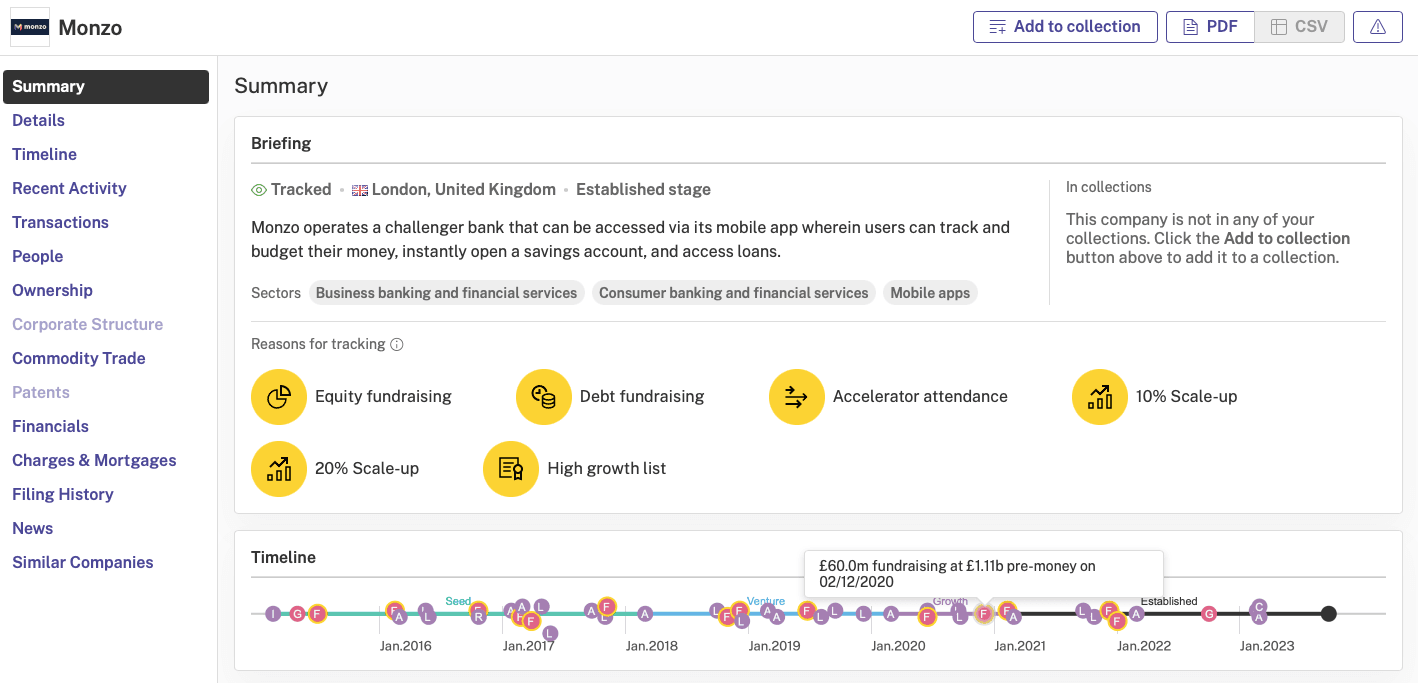Click the 'A' marker right before Established label
Image resolution: width=1418 pixels, height=683 pixels.
coord(1136,614)
